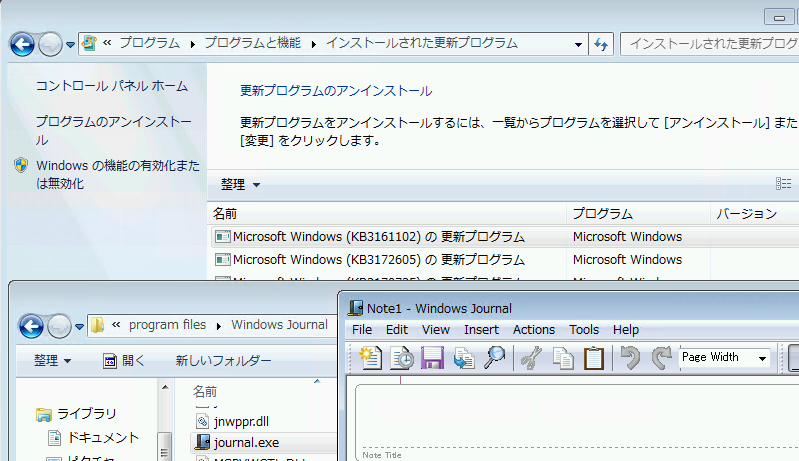
Task: Click the プログラムと機能 breadcrumb
Action: pyautogui.click(x=252, y=43)
